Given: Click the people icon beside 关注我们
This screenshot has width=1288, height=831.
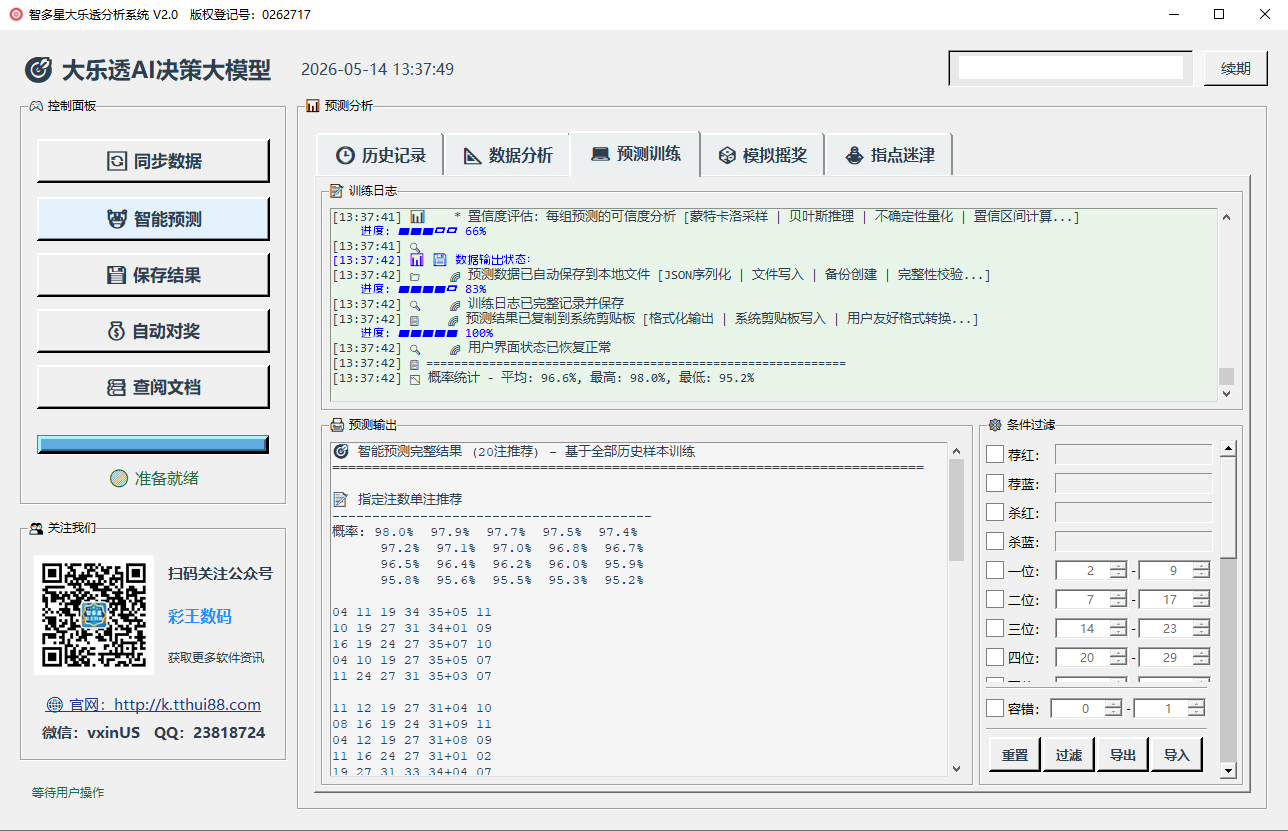Looking at the screenshot, I should (35, 528).
